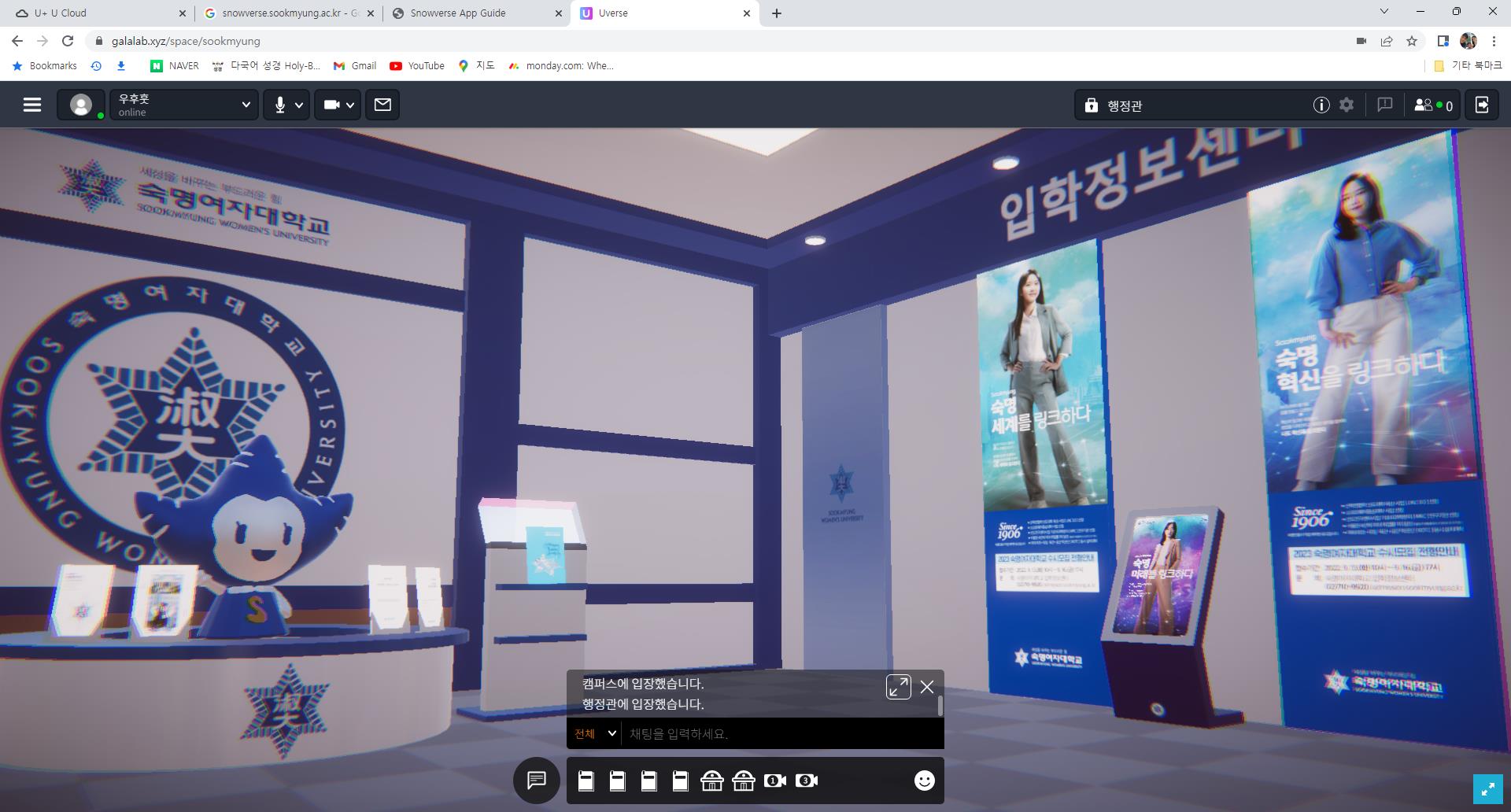The image size is (1511, 812).
Task: Open Gmail bookmark
Action: [x=355, y=66]
